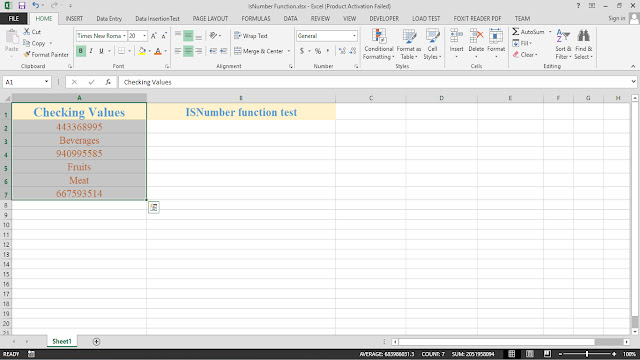This screenshot has height=360, width=640.
Task: Switch to Page Layout view in status bar
Action: pos(529,354)
